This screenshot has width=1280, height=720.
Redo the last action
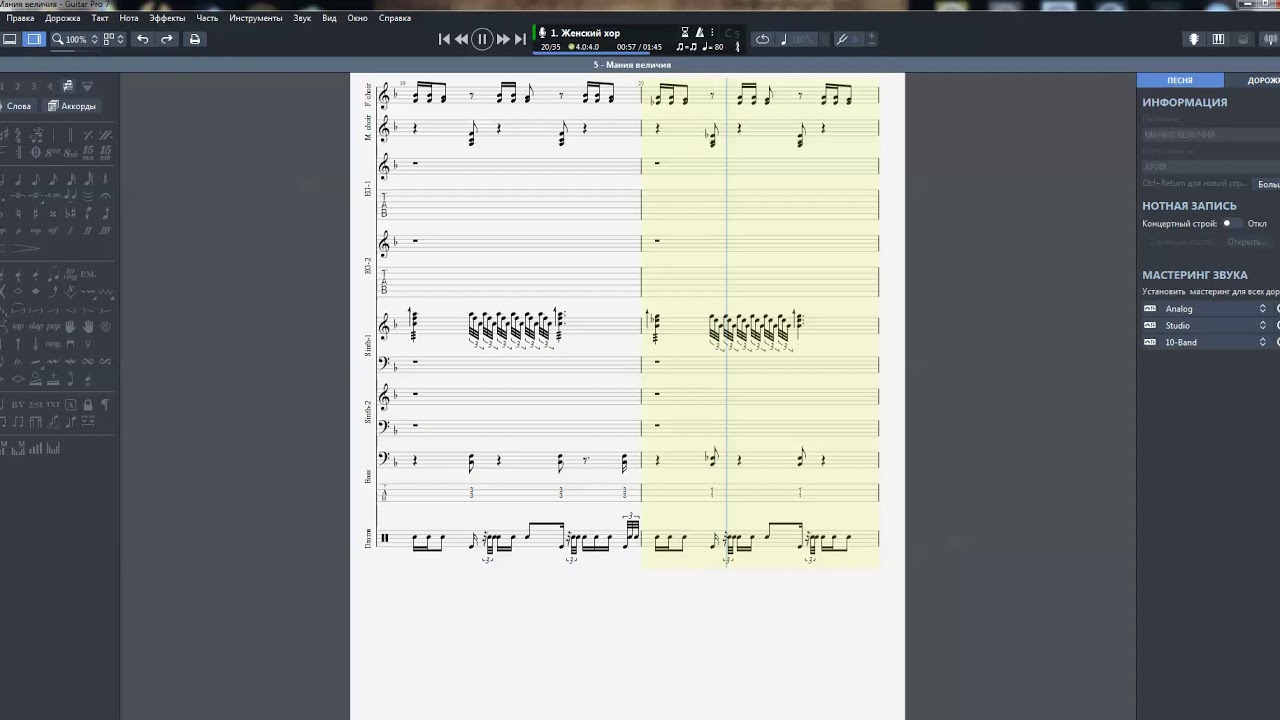167,39
